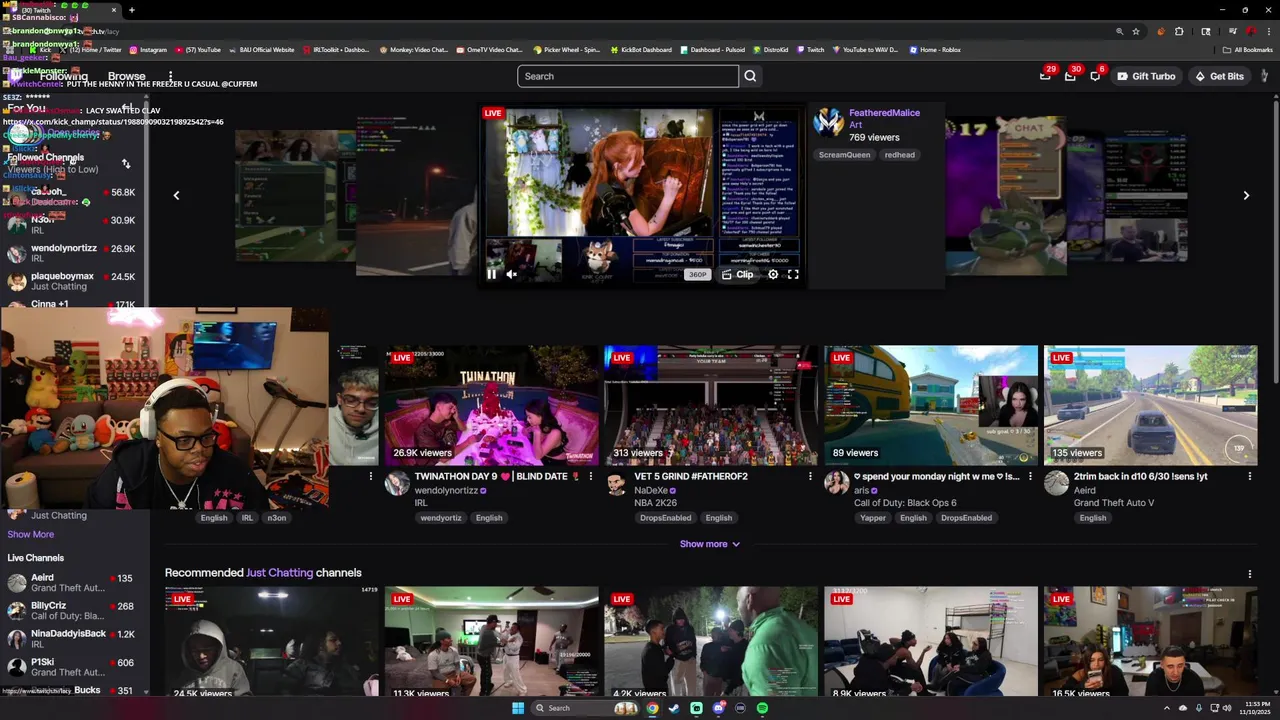Click the search magnifier button
This screenshot has width=1280, height=720.
[750, 76]
